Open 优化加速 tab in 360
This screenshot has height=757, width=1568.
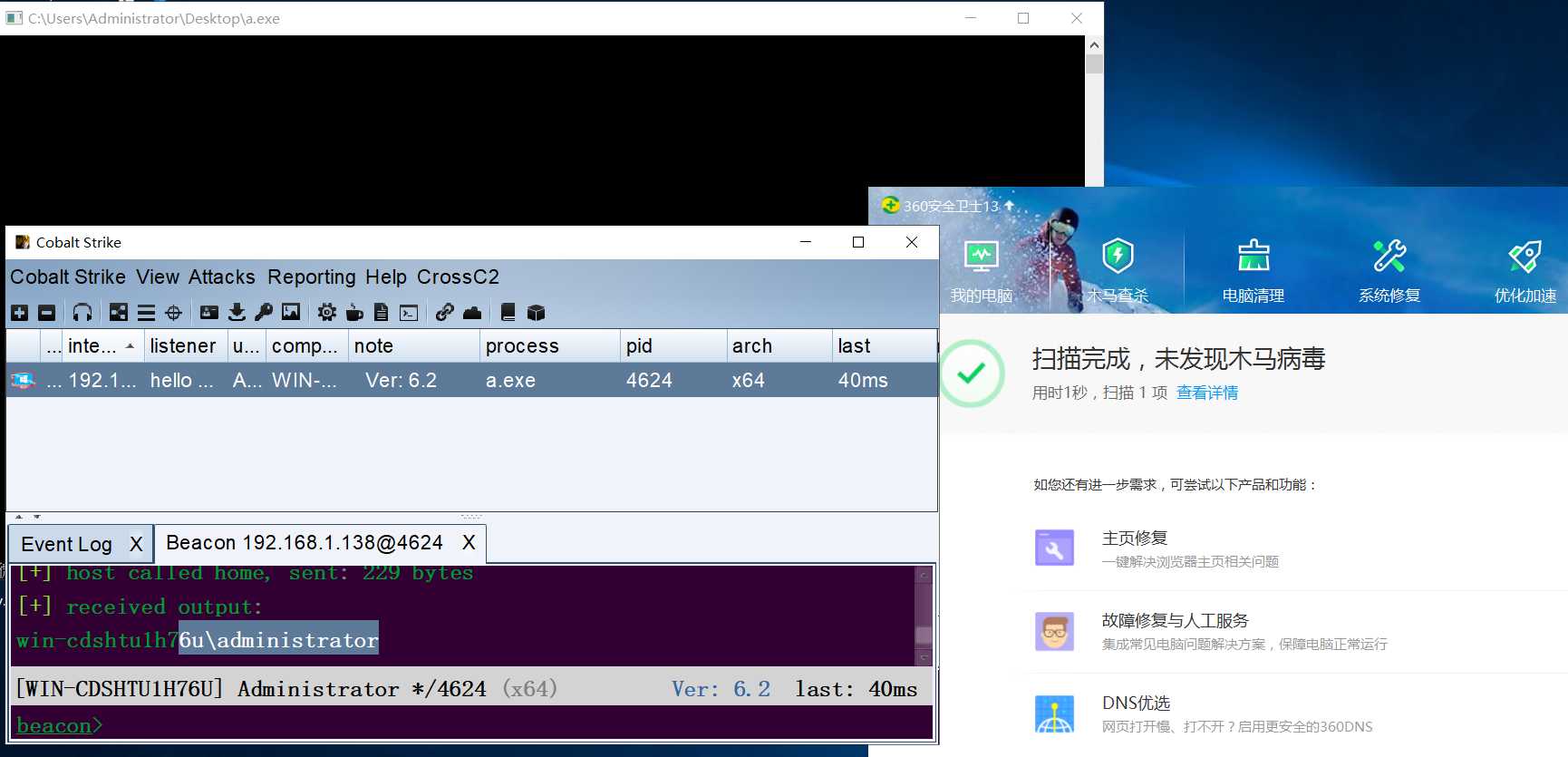coord(1525,273)
